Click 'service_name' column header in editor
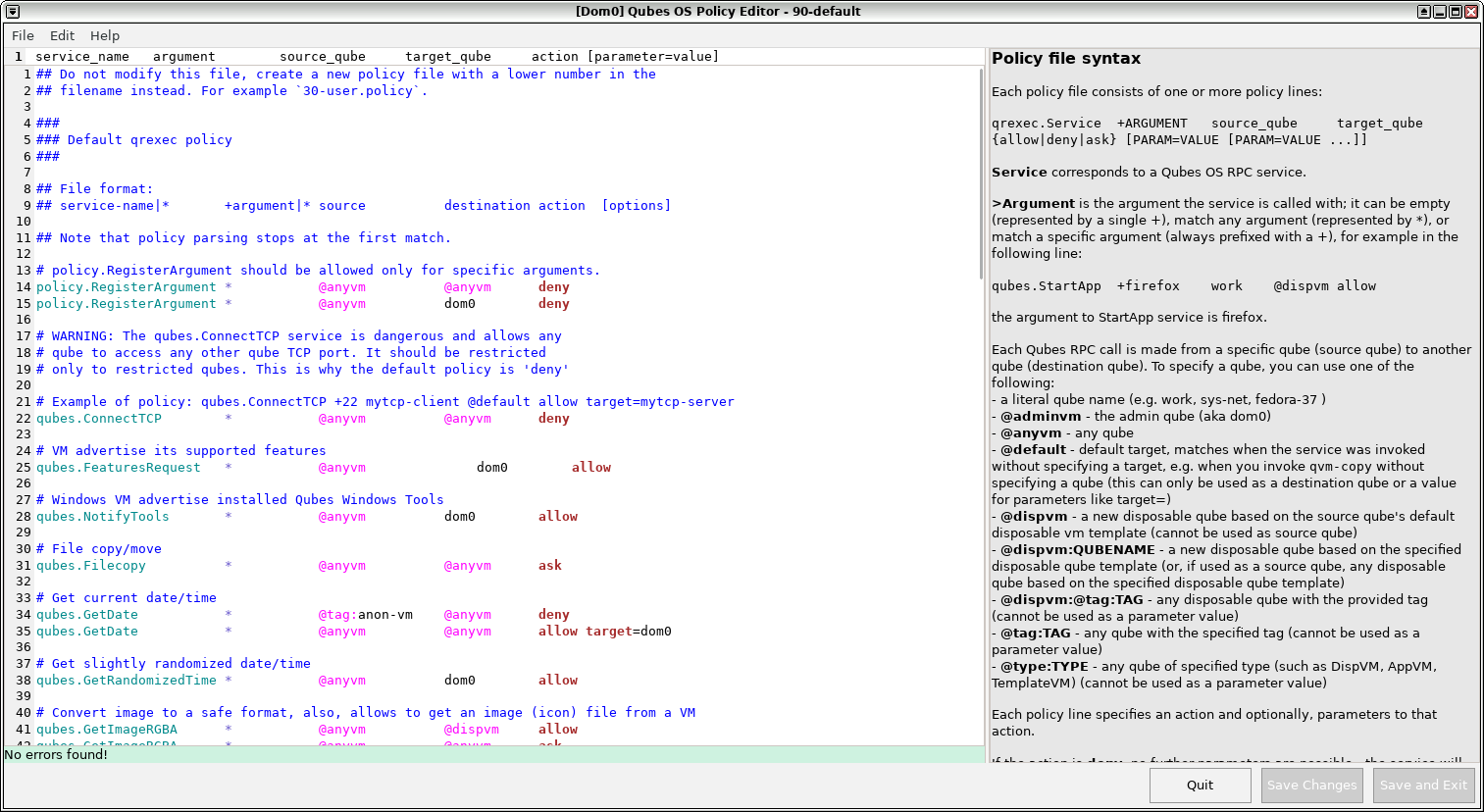 (82, 56)
